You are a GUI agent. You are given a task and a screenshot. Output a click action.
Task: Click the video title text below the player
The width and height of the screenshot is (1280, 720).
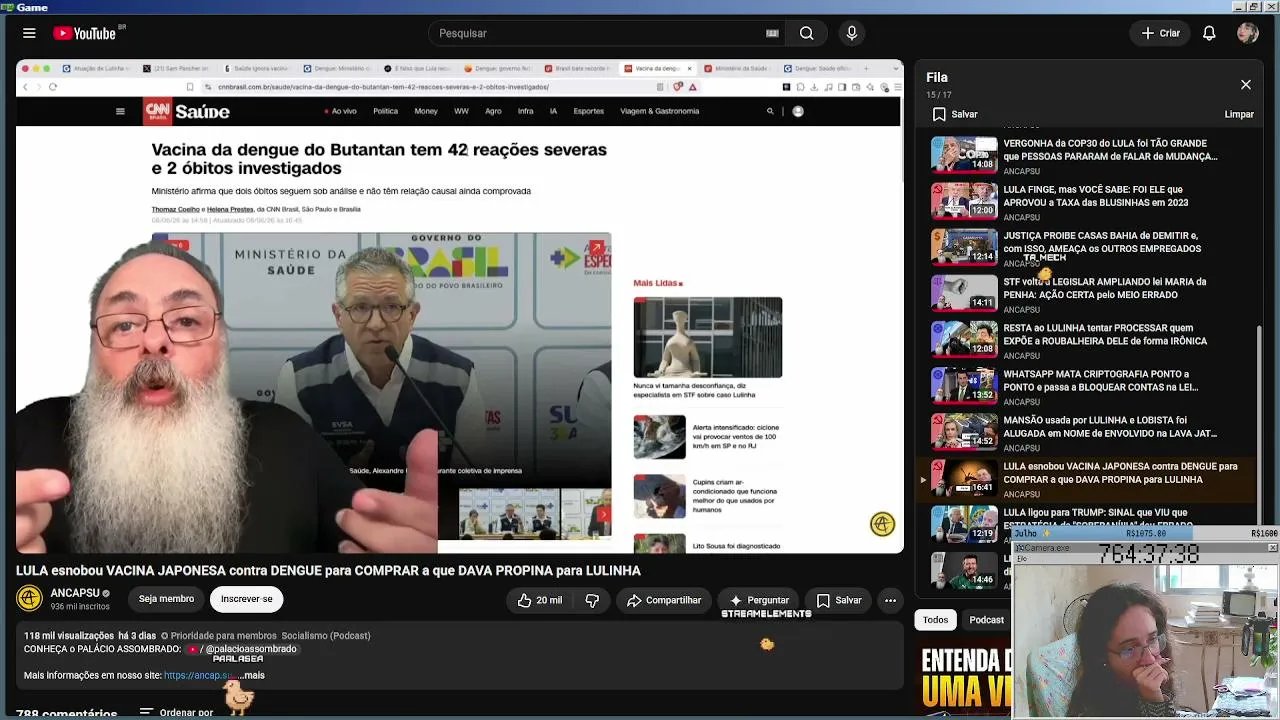(328, 570)
